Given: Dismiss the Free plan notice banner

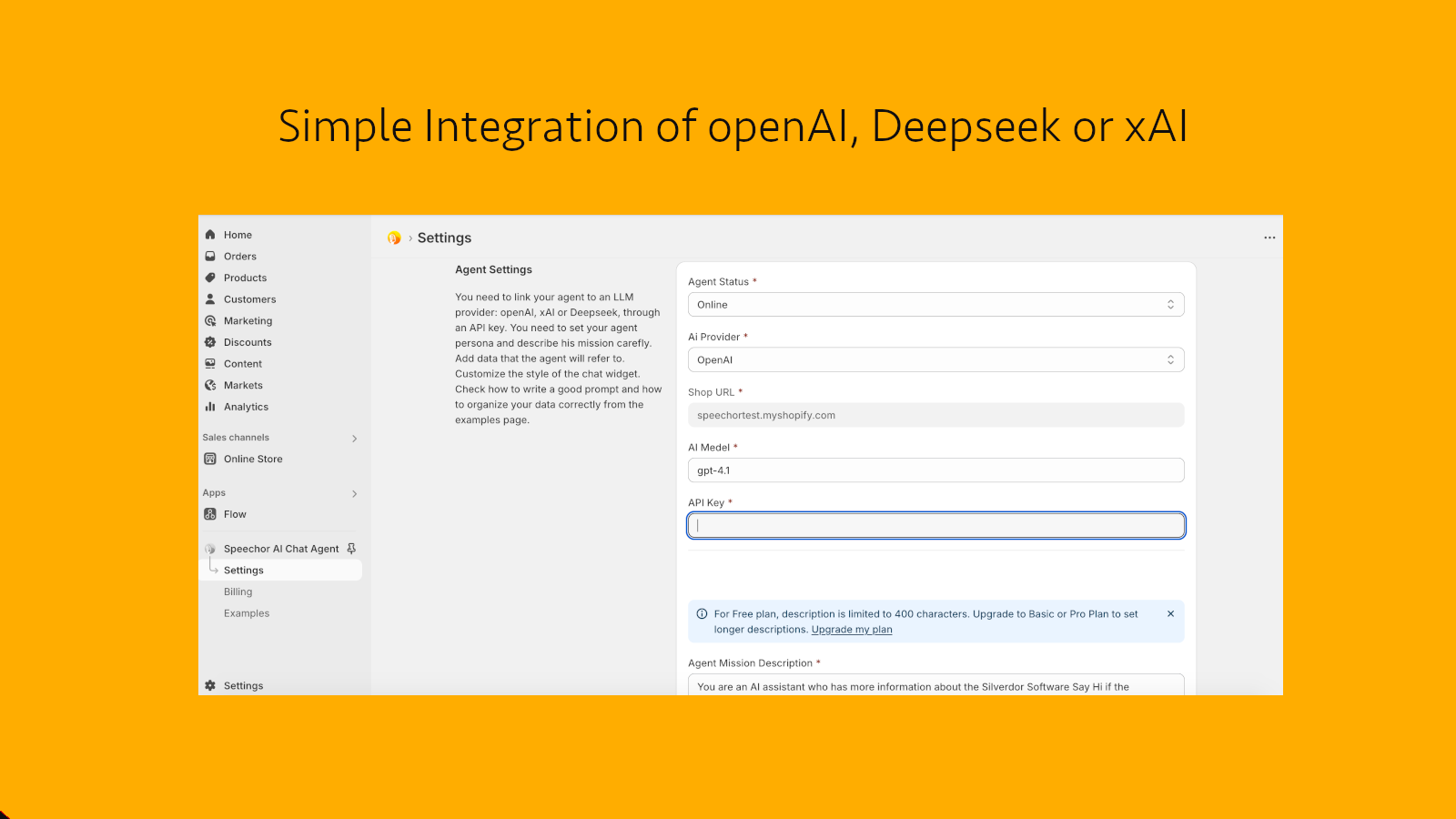Looking at the screenshot, I should (1170, 614).
